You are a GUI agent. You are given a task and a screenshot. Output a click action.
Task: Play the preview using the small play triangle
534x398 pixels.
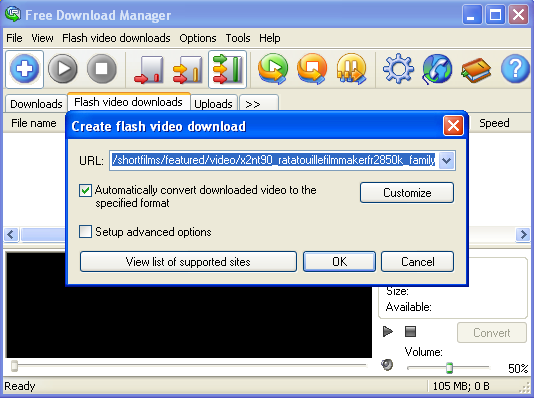pos(388,332)
